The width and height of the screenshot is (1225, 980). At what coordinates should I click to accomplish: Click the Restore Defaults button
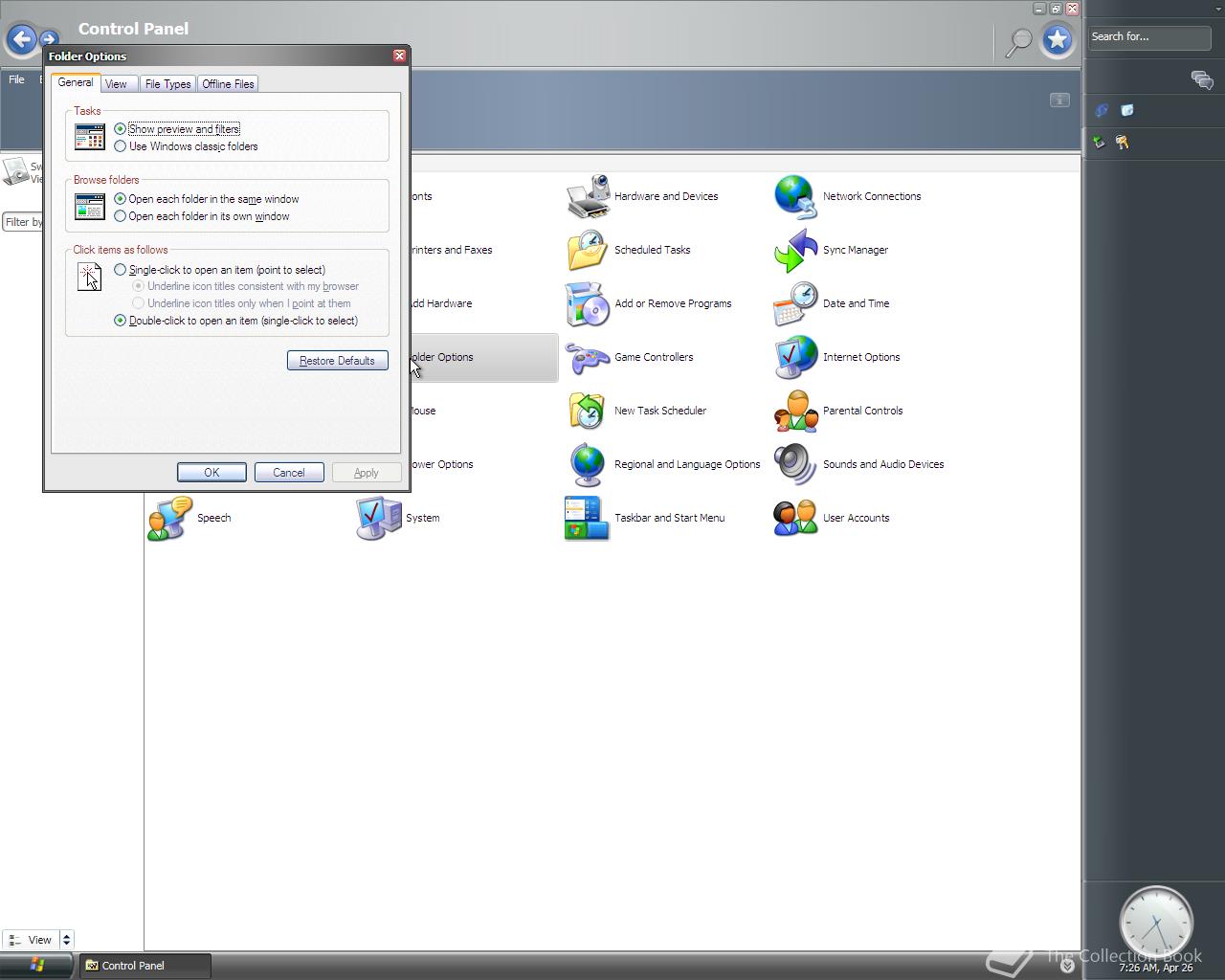coord(337,361)
